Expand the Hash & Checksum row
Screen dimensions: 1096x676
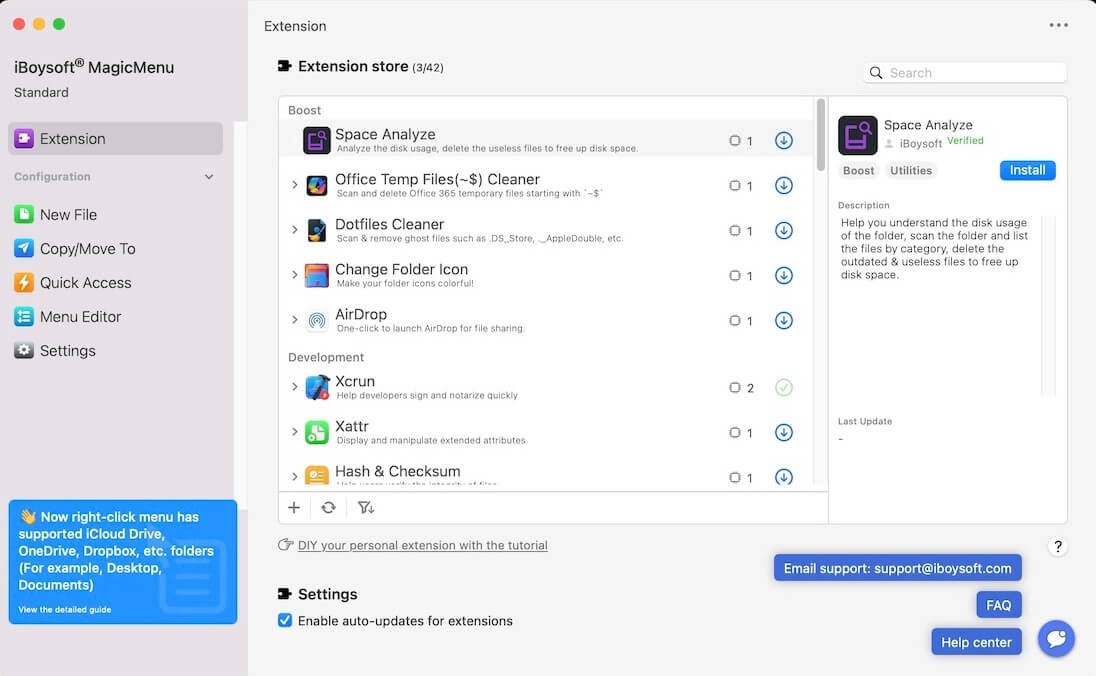294,477
